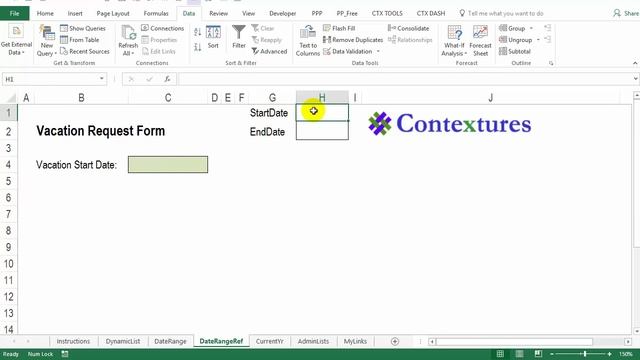The height and width of the screenshot is (360, 640).
Task: Click Refresh All
Action: pyautogui.click(x=128, y=40)
